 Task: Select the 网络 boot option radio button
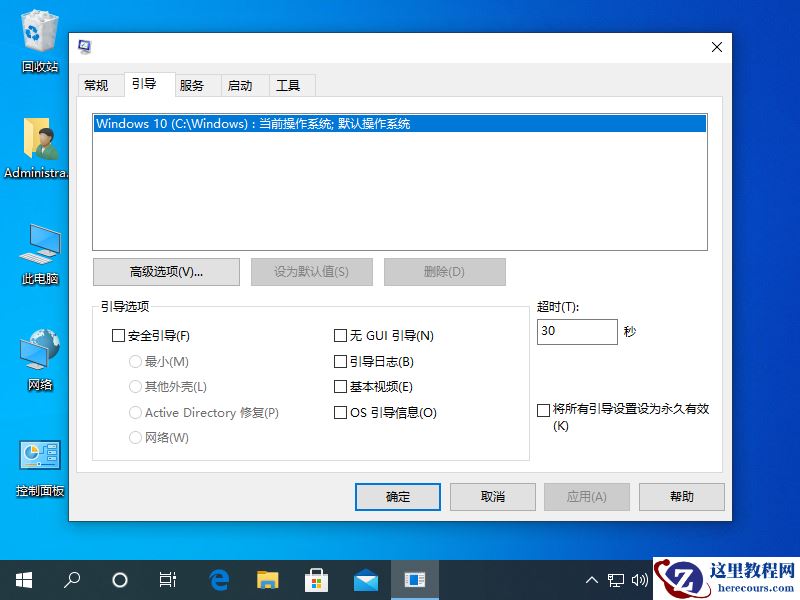[x=135, y=437]
